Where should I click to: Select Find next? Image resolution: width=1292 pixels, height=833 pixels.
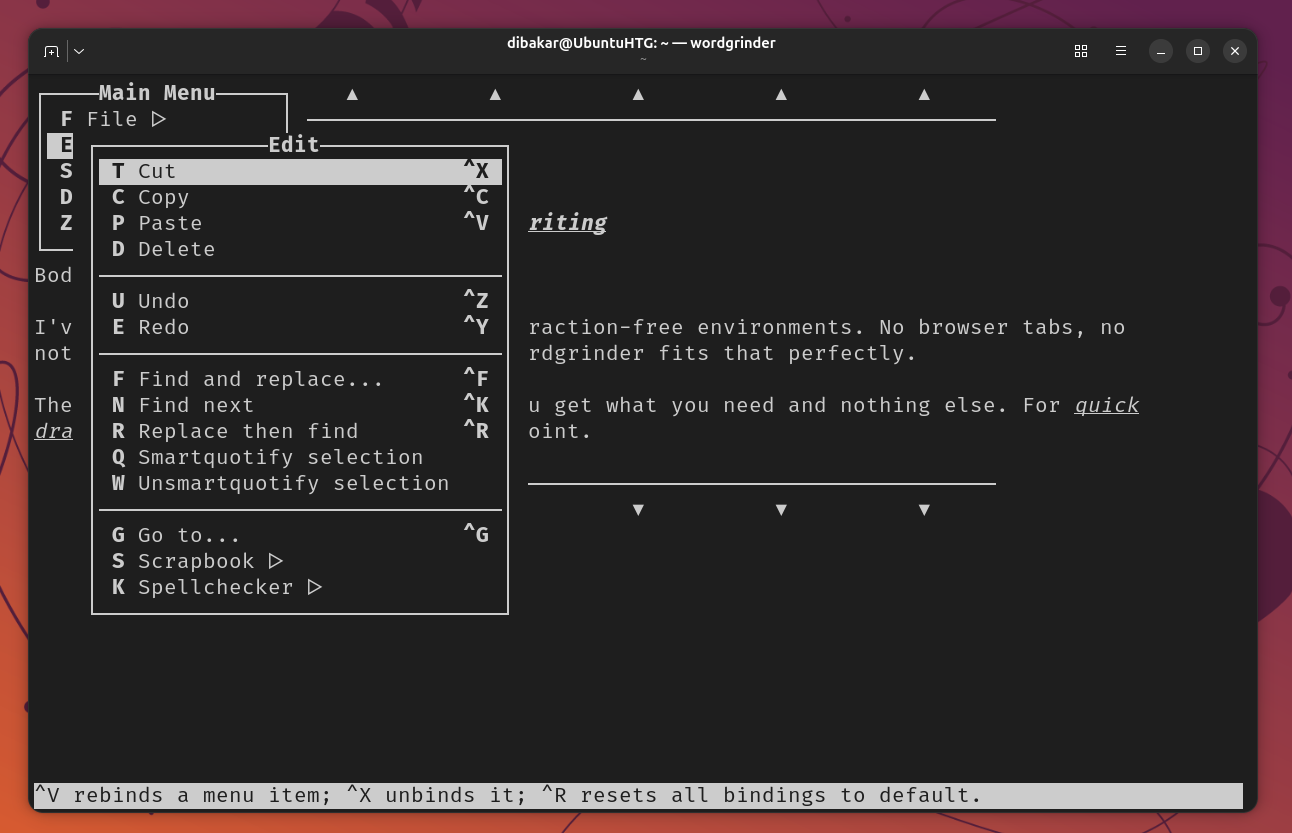click(x=300, y=405)
